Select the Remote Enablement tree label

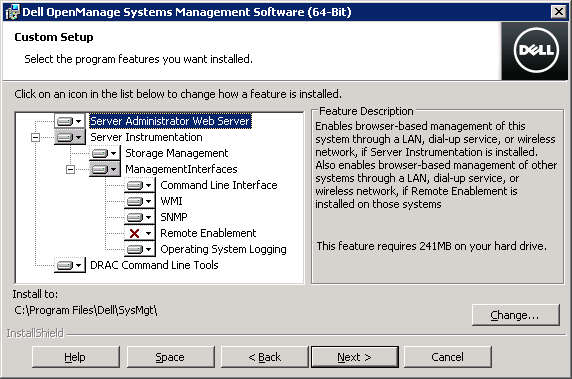[x=208, y=233]
